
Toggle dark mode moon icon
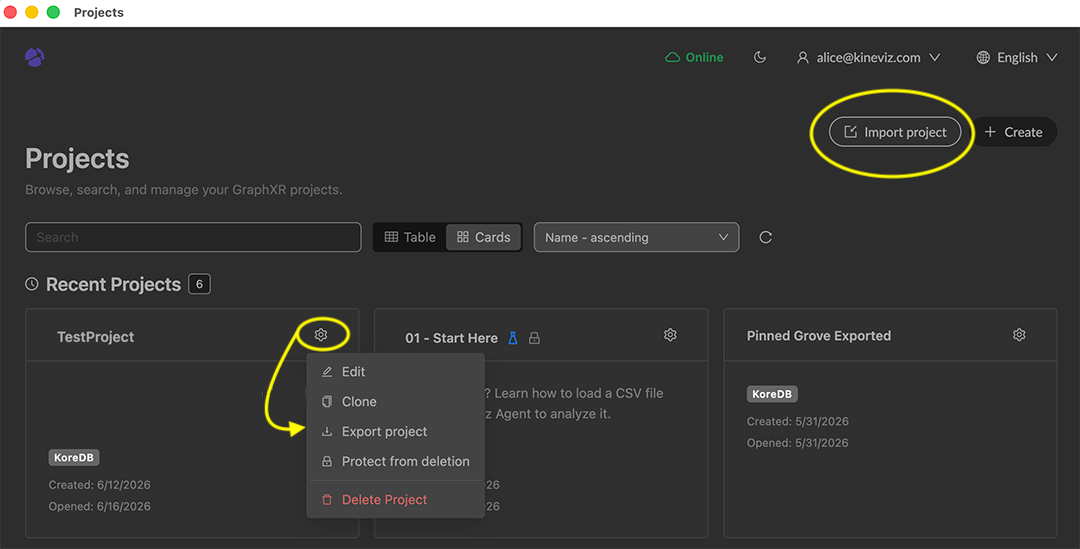point(760,57)
